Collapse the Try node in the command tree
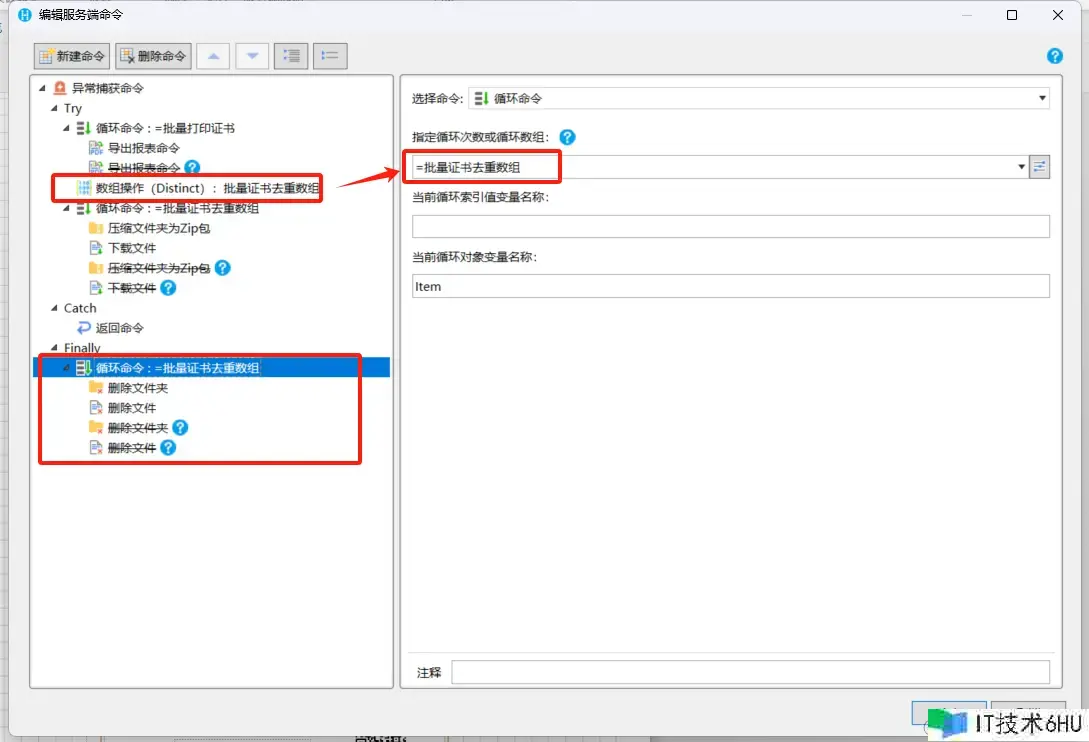Viewport: 1089px width, 742px height. pos(55,108)
